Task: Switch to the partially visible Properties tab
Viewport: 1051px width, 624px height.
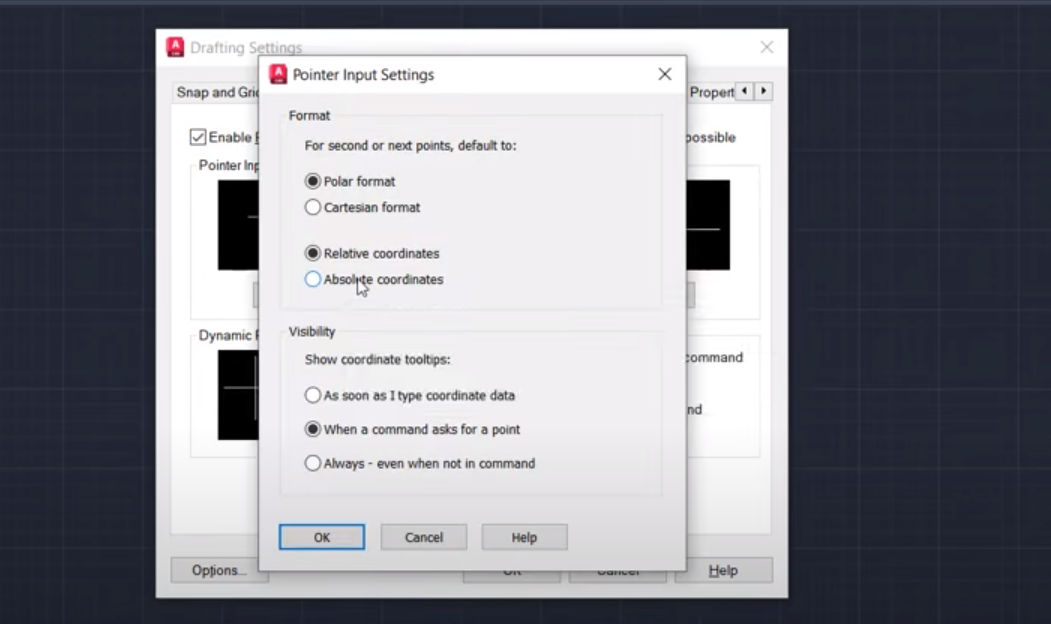Action: point(710,92)
